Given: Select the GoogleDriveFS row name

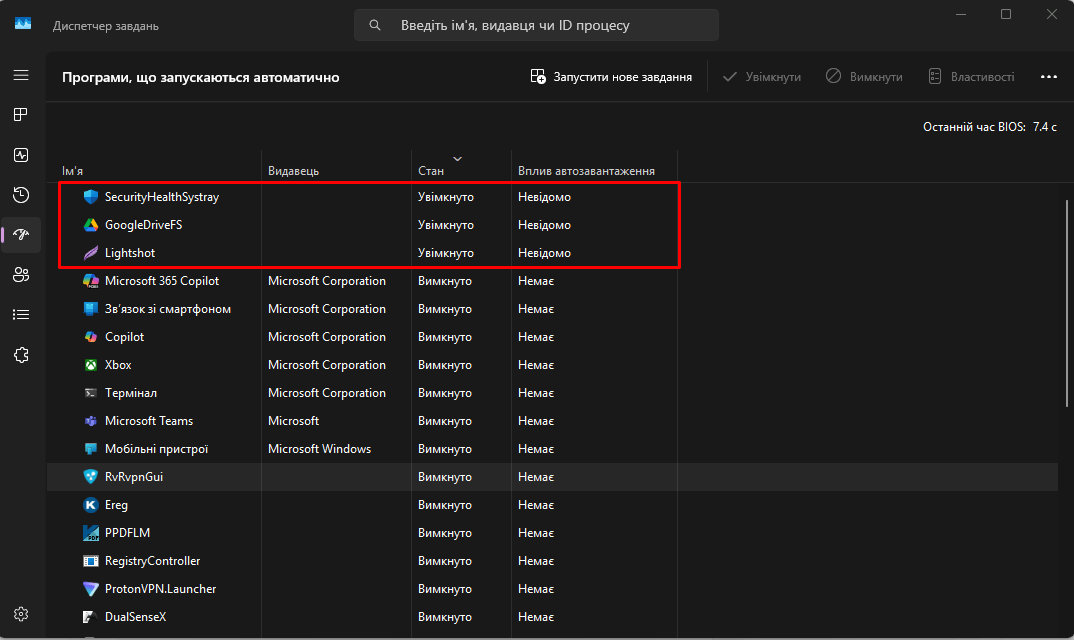Looking at the screenshot, I should tap(143, 225).
